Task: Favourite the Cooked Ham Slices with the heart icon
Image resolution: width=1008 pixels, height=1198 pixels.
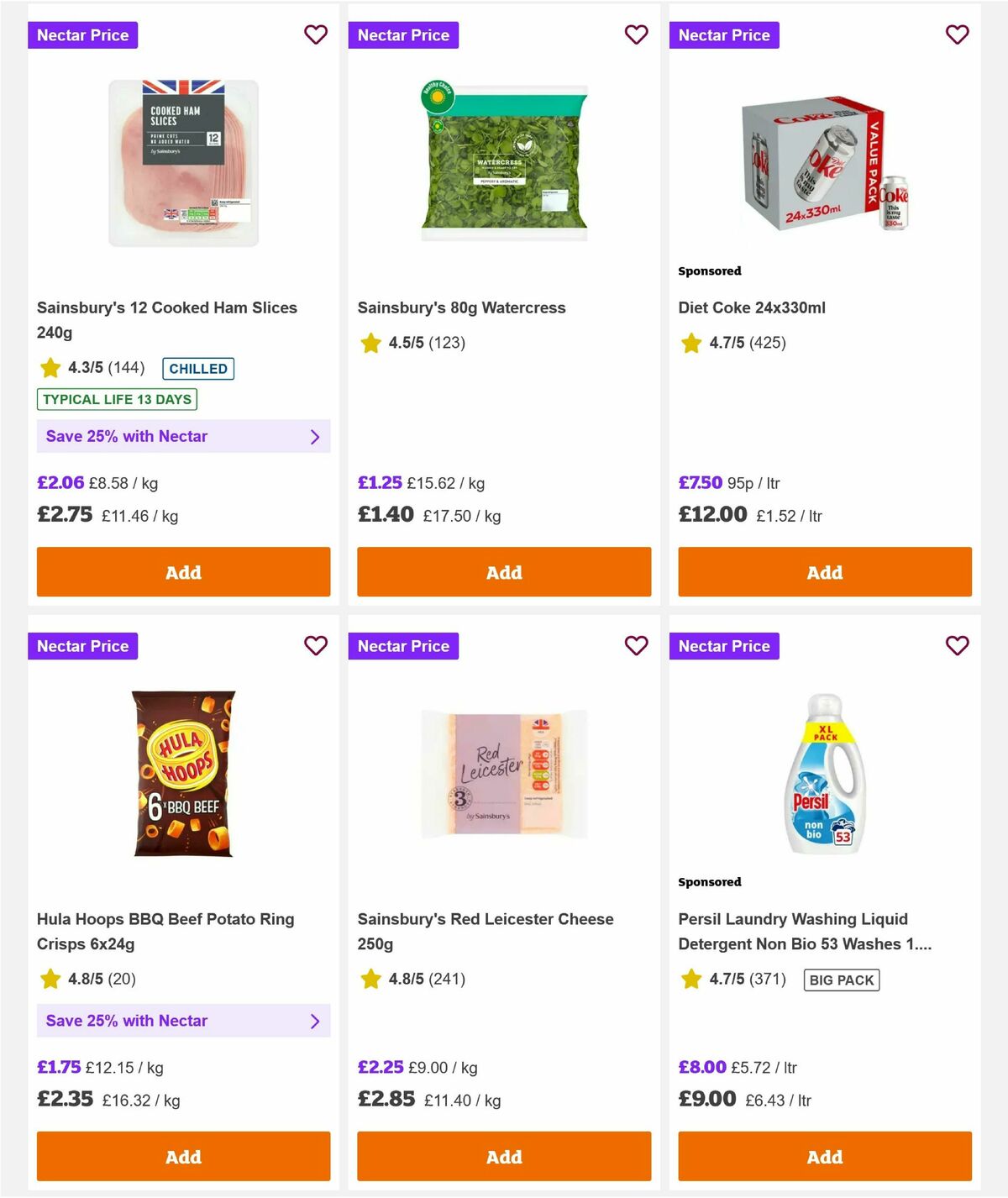Action: pos(316,35)
